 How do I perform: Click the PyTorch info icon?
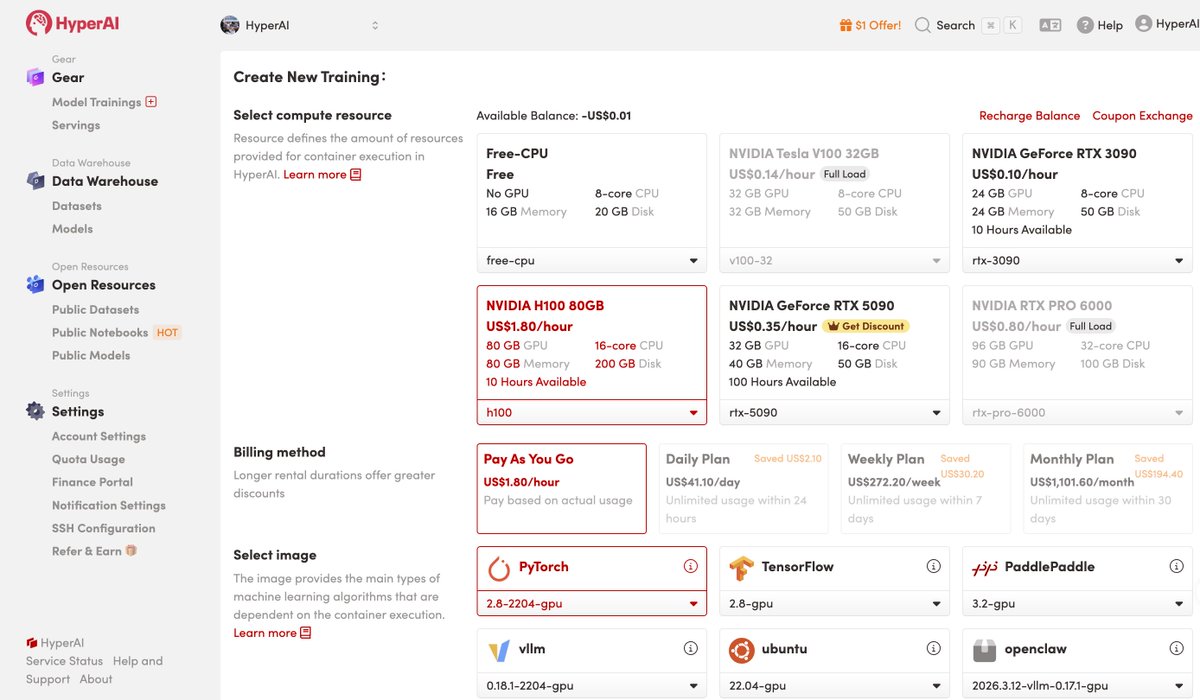690,566
